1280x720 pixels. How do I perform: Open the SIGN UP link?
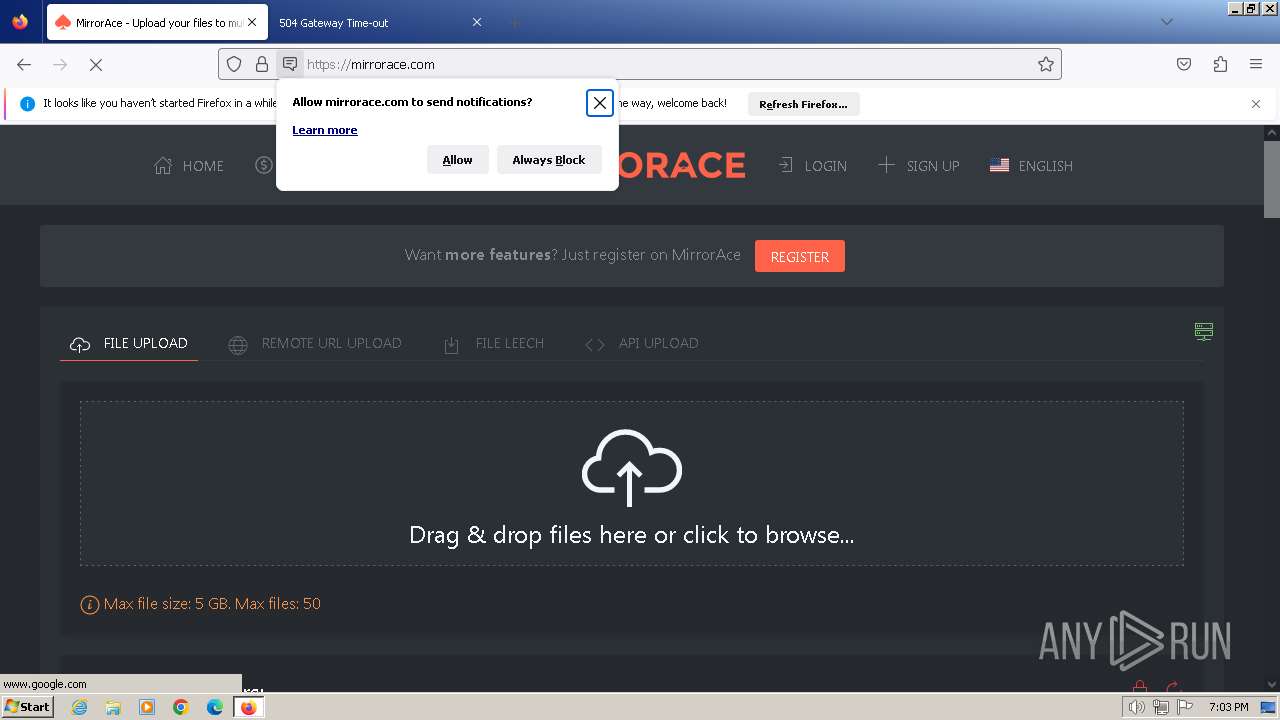click(918, 166)
